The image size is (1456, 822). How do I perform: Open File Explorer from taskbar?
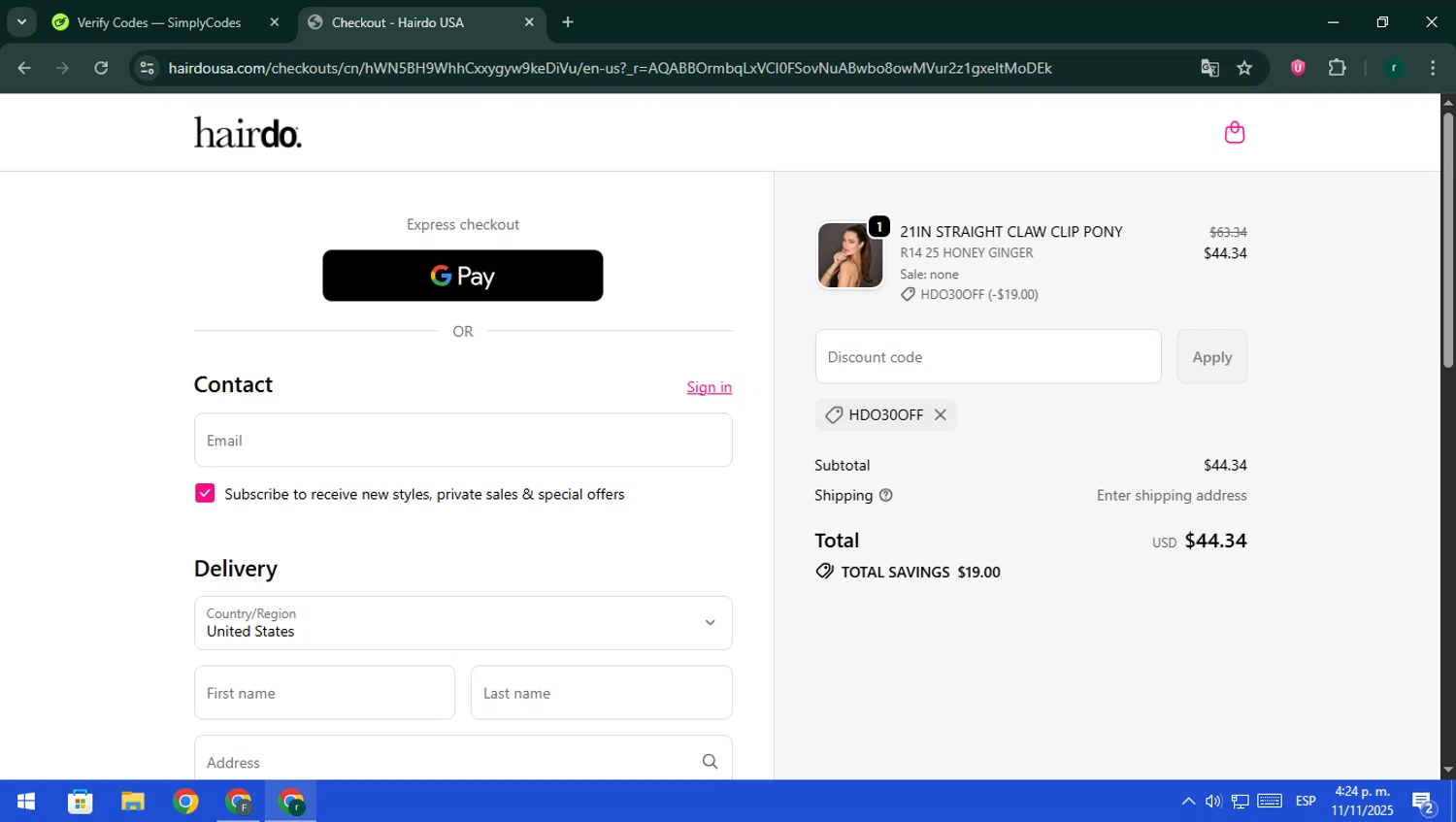coord(133,802)
